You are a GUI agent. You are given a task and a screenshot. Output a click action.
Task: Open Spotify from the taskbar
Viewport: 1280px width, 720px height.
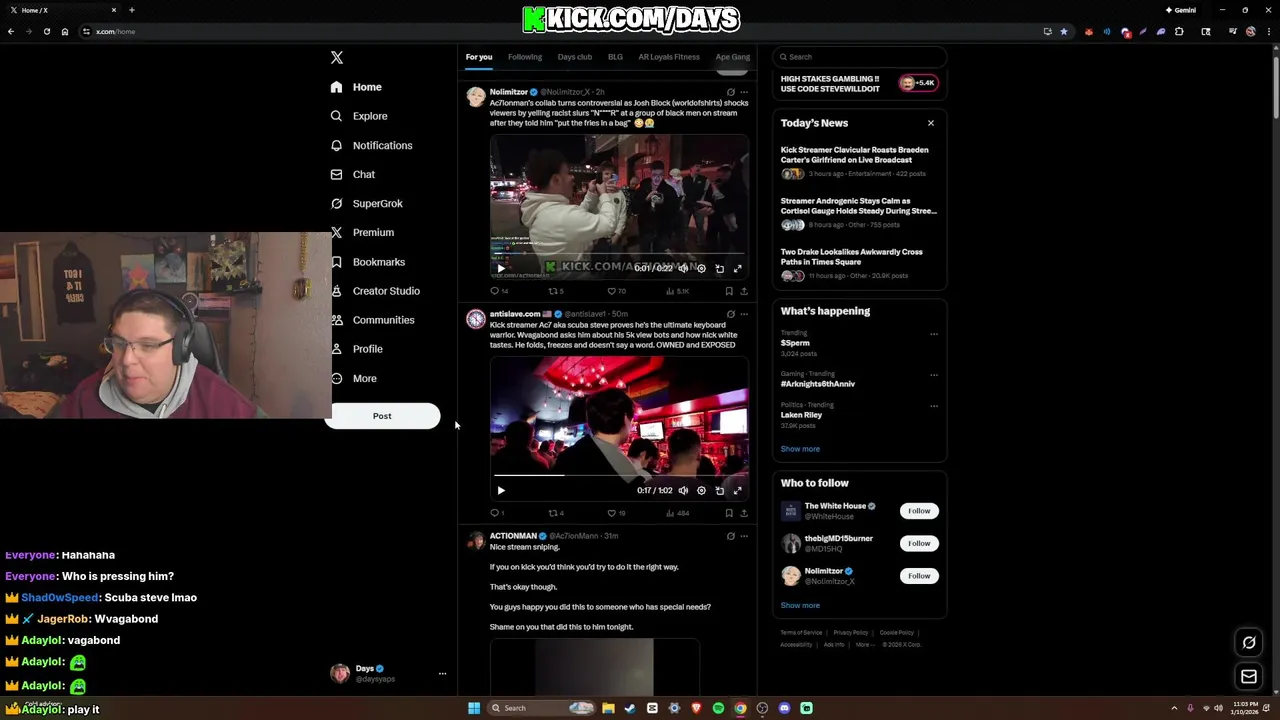718,708
